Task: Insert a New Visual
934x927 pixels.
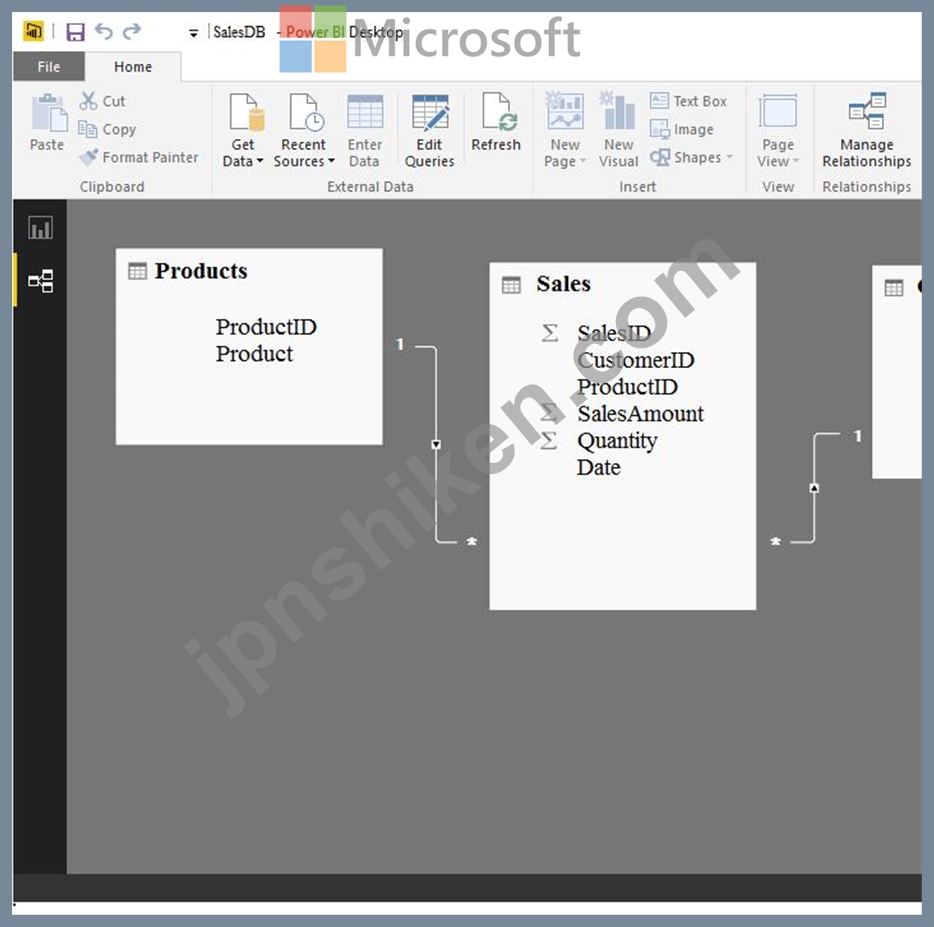Action: point(618,130)
